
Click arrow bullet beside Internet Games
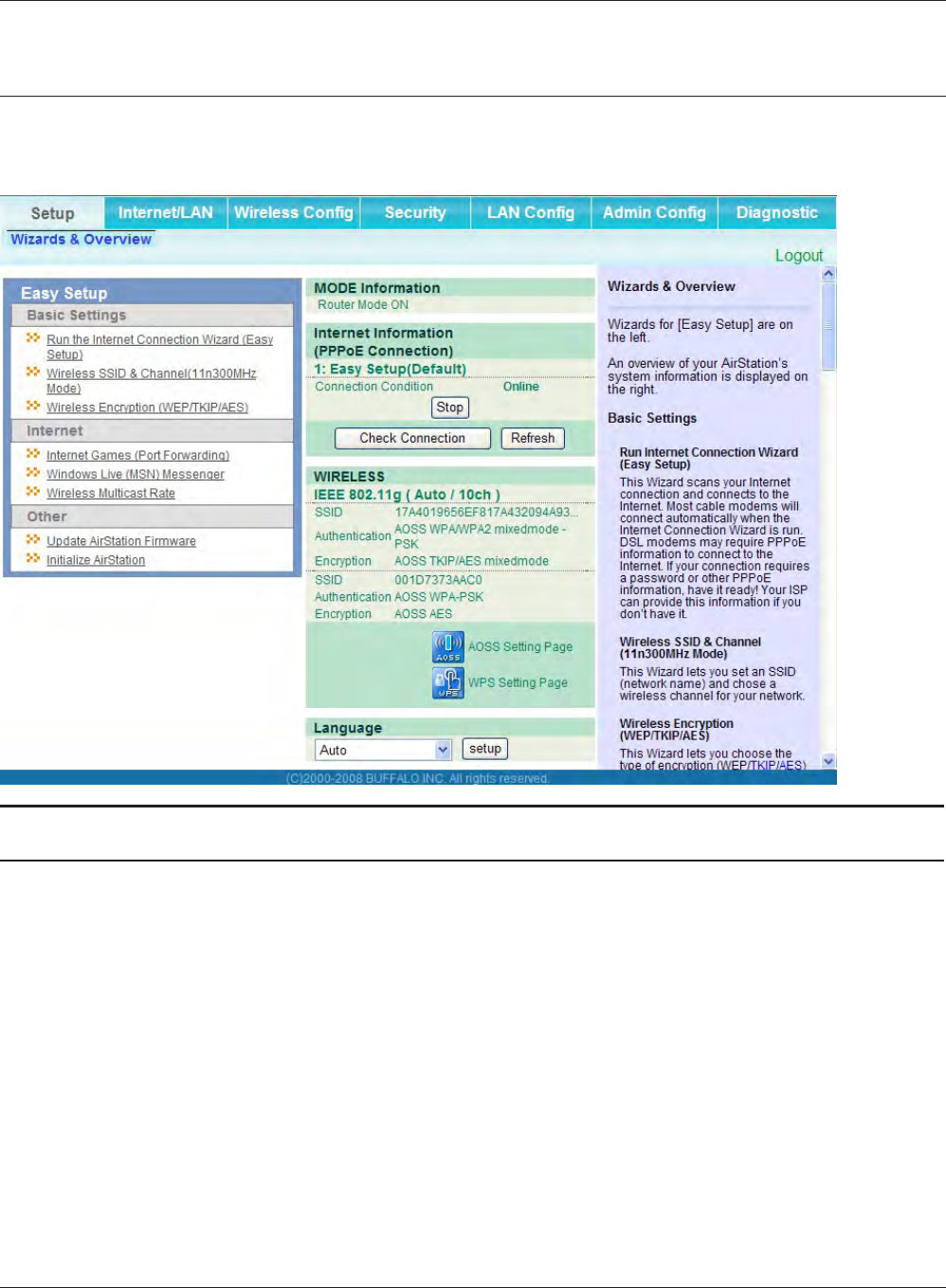33,454
